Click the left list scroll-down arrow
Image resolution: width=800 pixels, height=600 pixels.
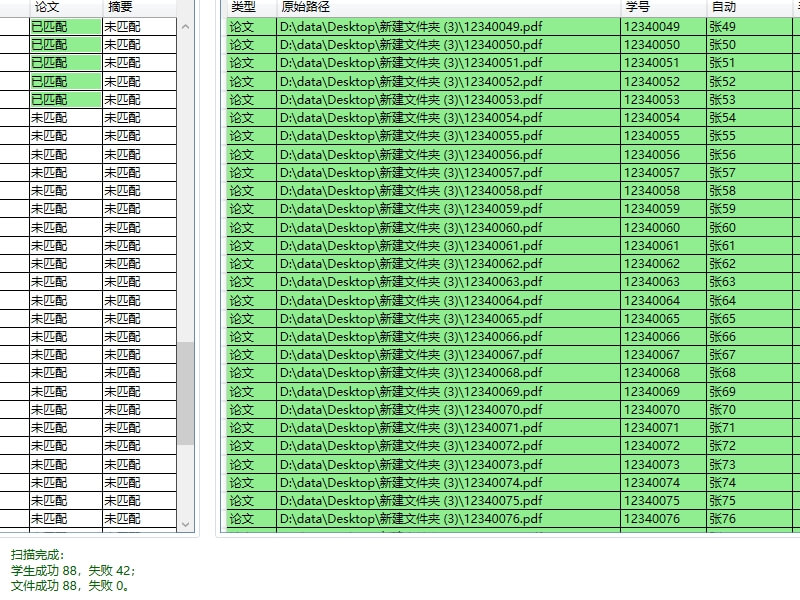pos(185,523)
